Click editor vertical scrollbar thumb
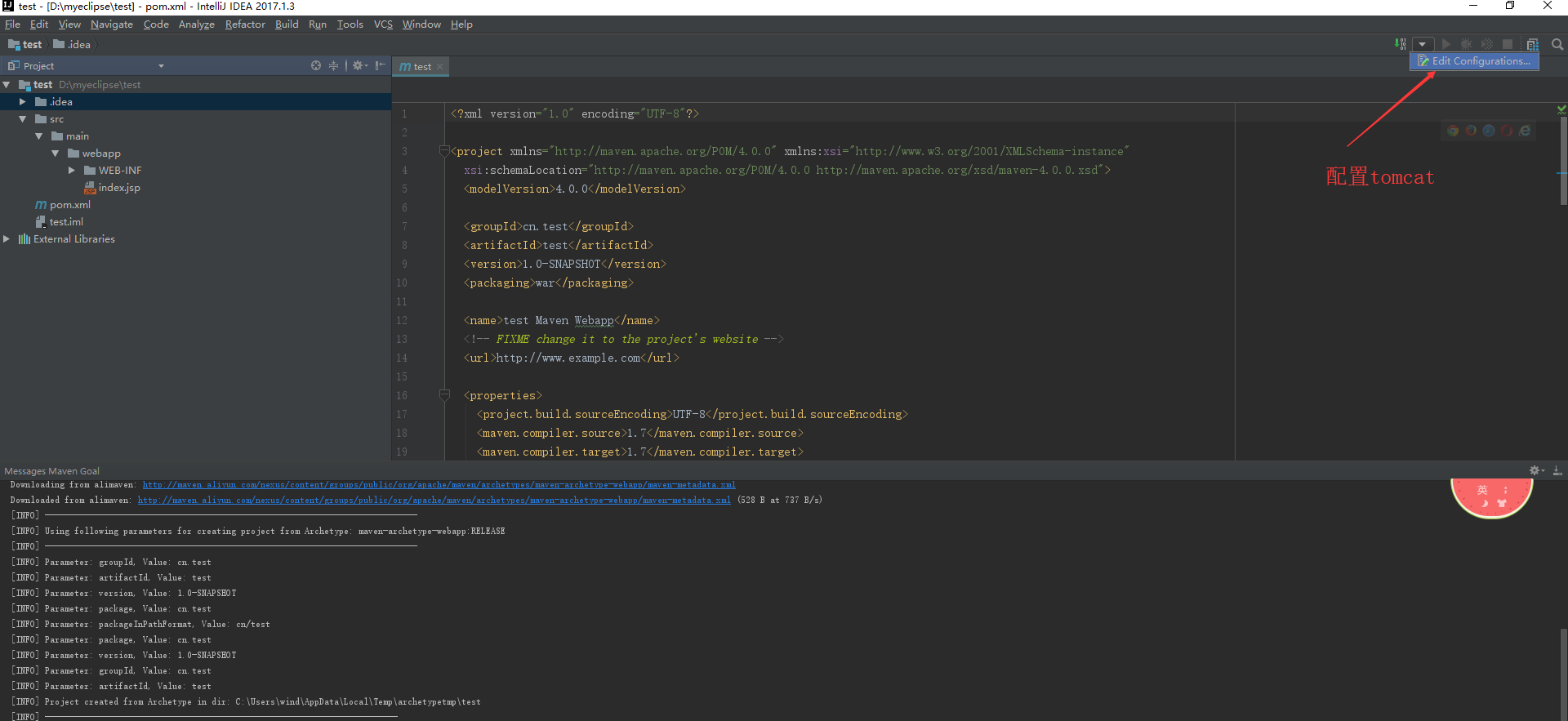 [1563, 159]
